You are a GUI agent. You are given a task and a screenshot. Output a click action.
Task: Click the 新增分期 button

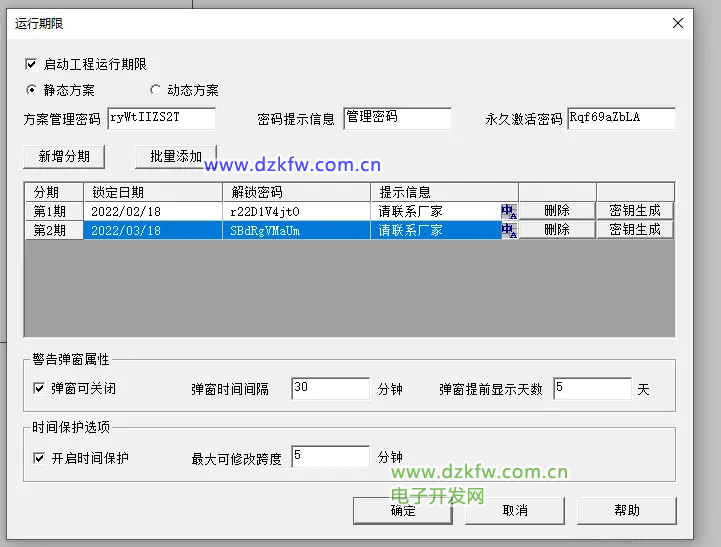click(x=64, y=156)
